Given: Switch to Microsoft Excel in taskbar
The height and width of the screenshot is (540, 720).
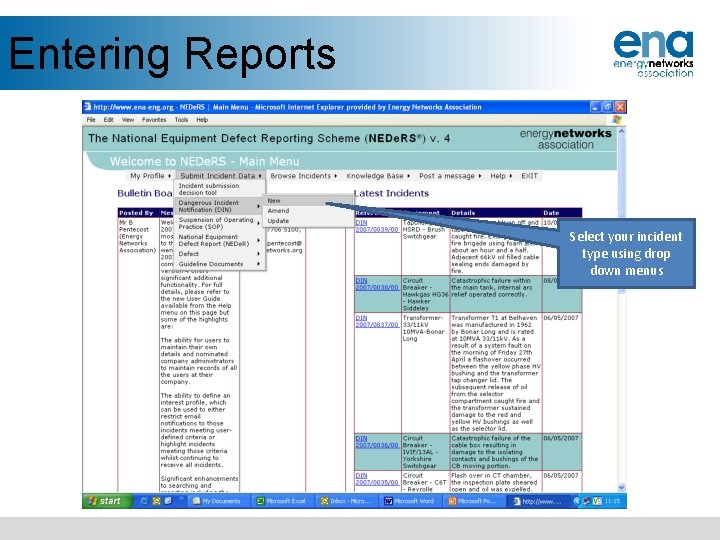Looking at the screenshot, I should [x=281, y=501].
